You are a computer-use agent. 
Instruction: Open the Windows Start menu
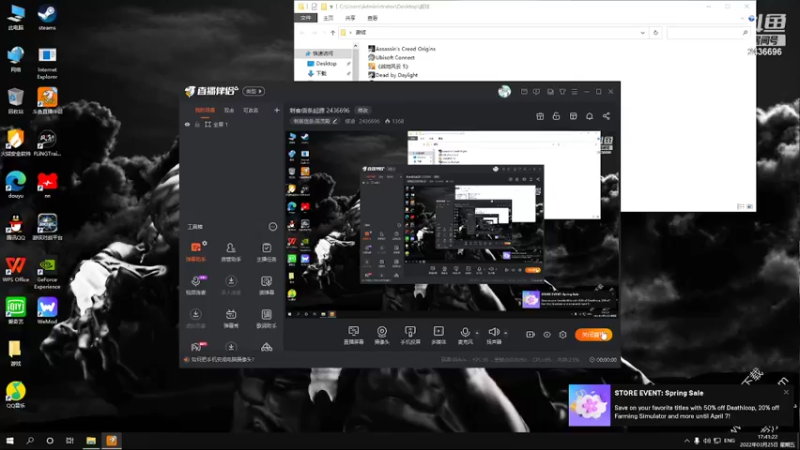coord(10,441)
